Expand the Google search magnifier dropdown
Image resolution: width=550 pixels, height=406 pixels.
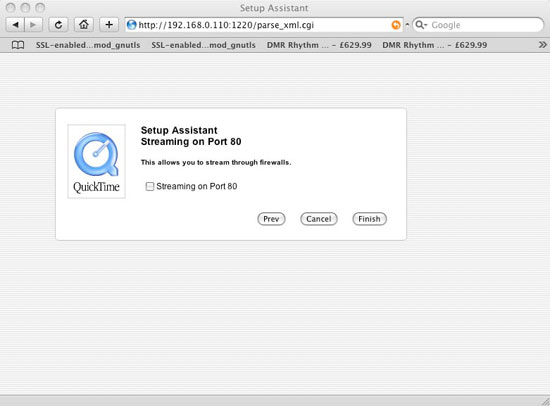[421, 25]
